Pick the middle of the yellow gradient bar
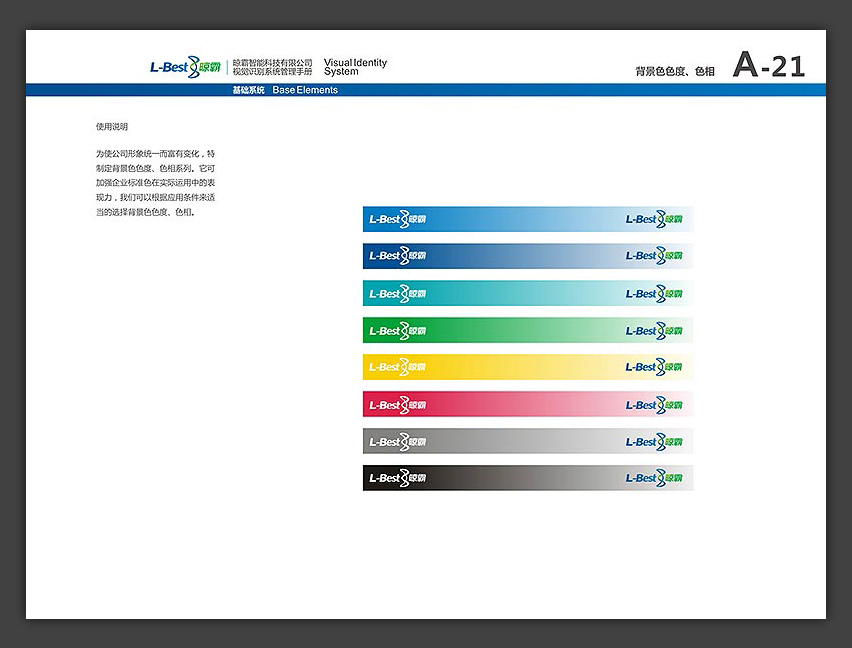The image size is (852, 648). coord(527,367)
